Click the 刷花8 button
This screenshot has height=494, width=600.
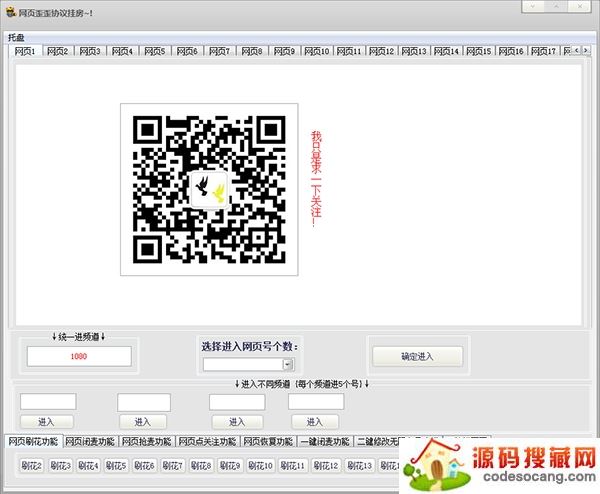pos(201,466)
